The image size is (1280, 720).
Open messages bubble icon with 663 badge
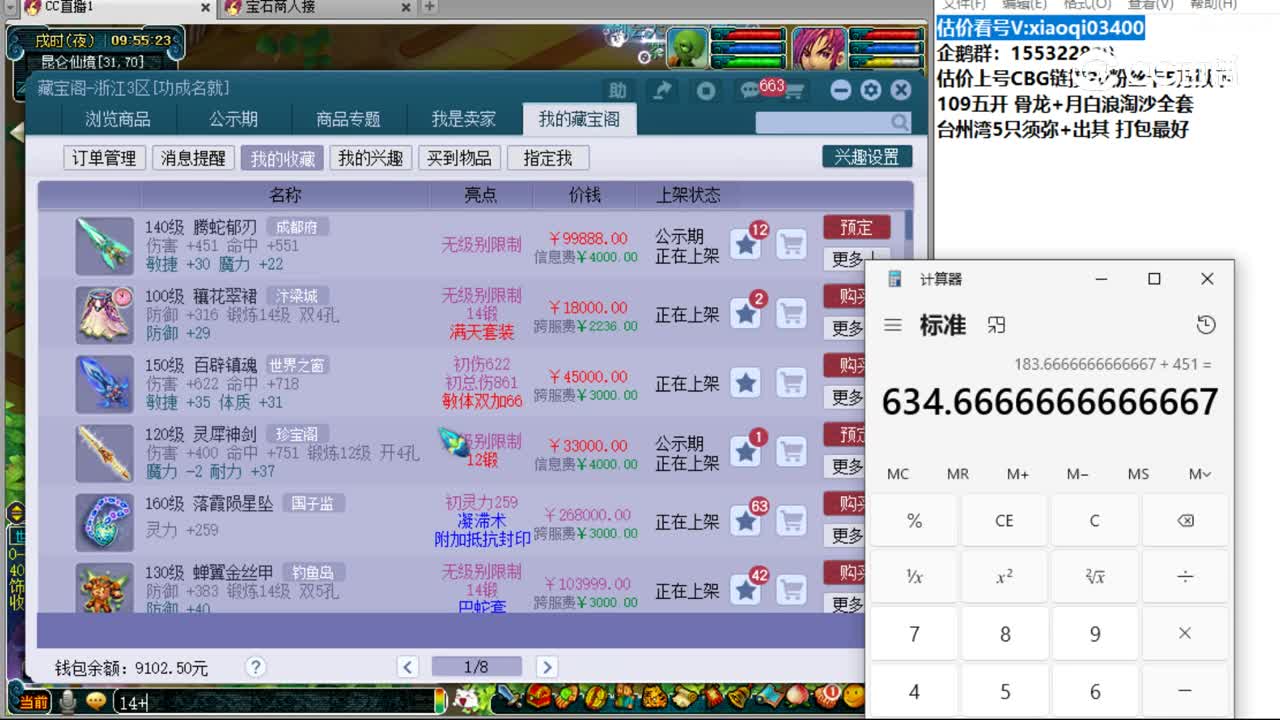pyautogui.click(x=751, y=91)
